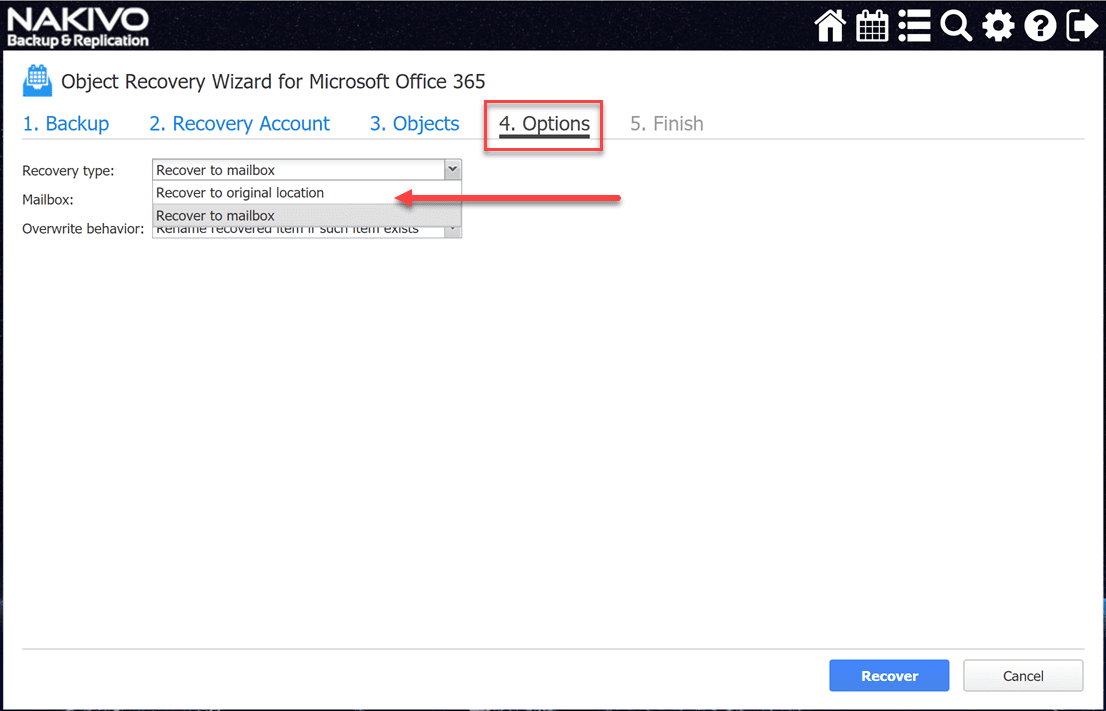Click the Recovery type combo box field
The image size is (1106, 711).
tap(307, 169)
